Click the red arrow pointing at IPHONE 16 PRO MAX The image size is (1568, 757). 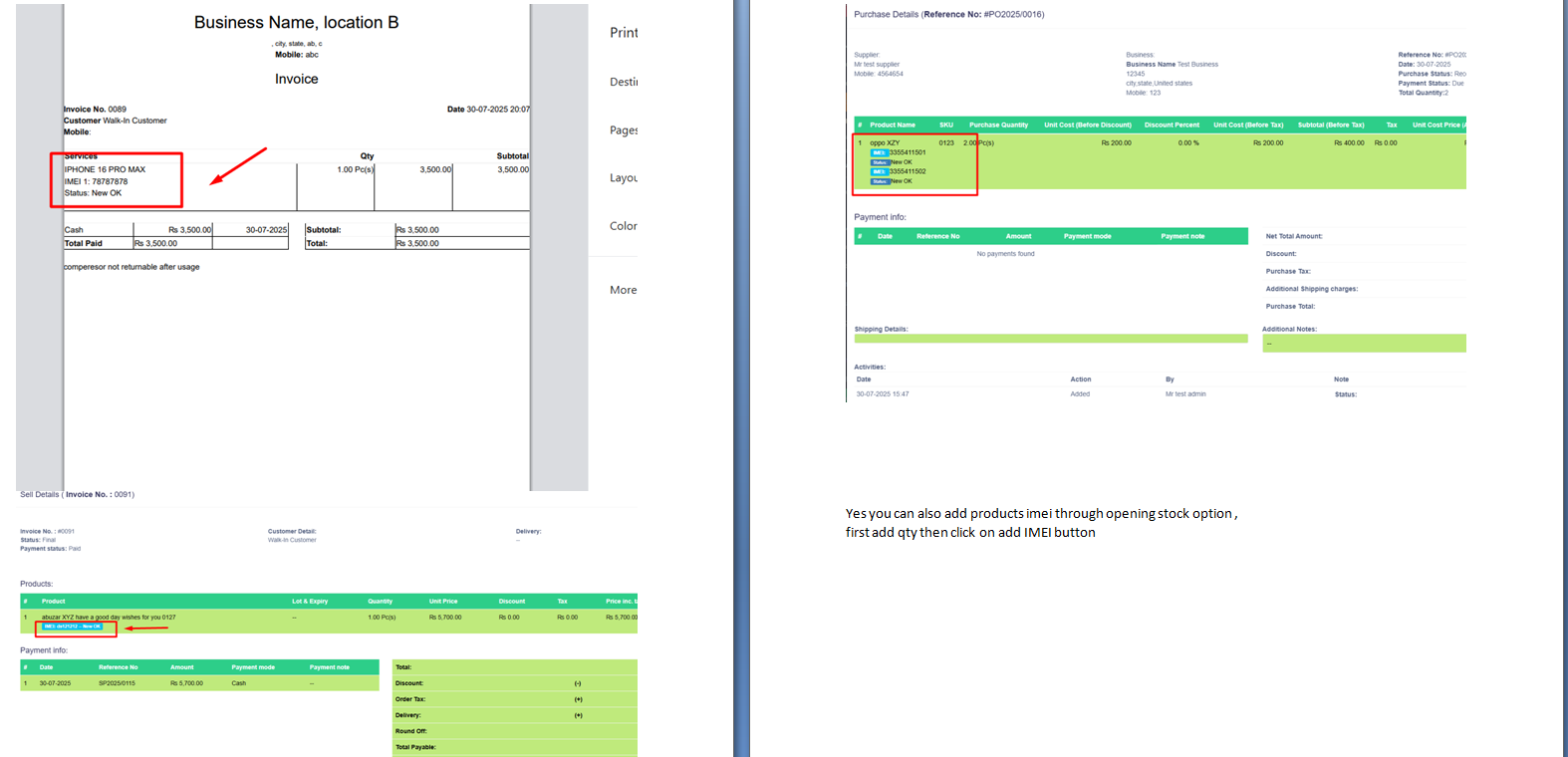point(238,166)
